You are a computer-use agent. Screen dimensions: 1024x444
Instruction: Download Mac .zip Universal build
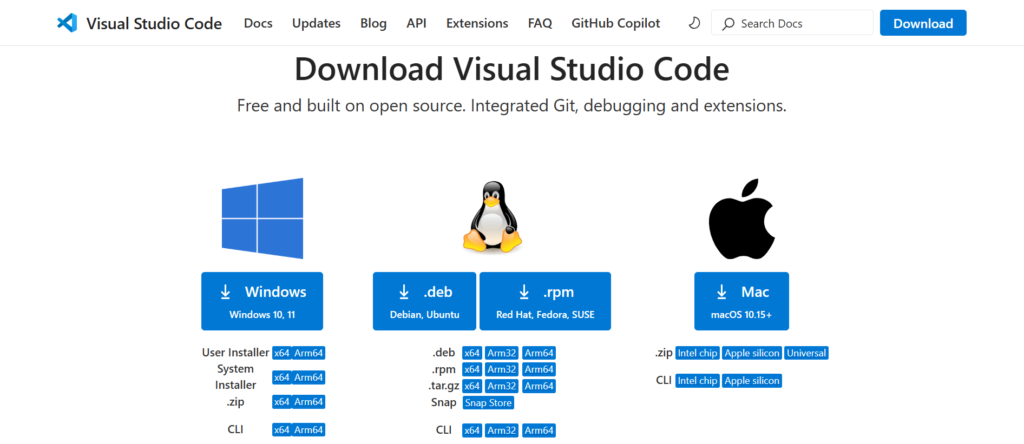click(807, 353)
